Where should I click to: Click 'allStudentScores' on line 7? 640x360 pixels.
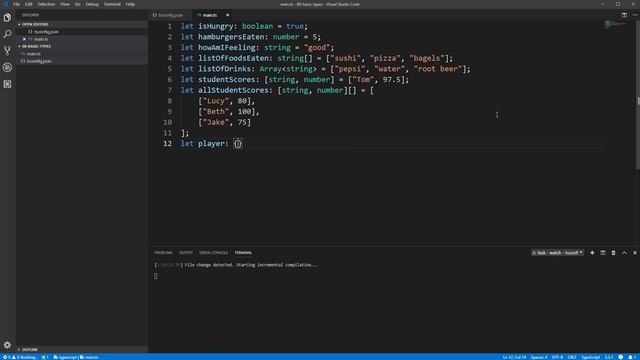coord(233,90)
